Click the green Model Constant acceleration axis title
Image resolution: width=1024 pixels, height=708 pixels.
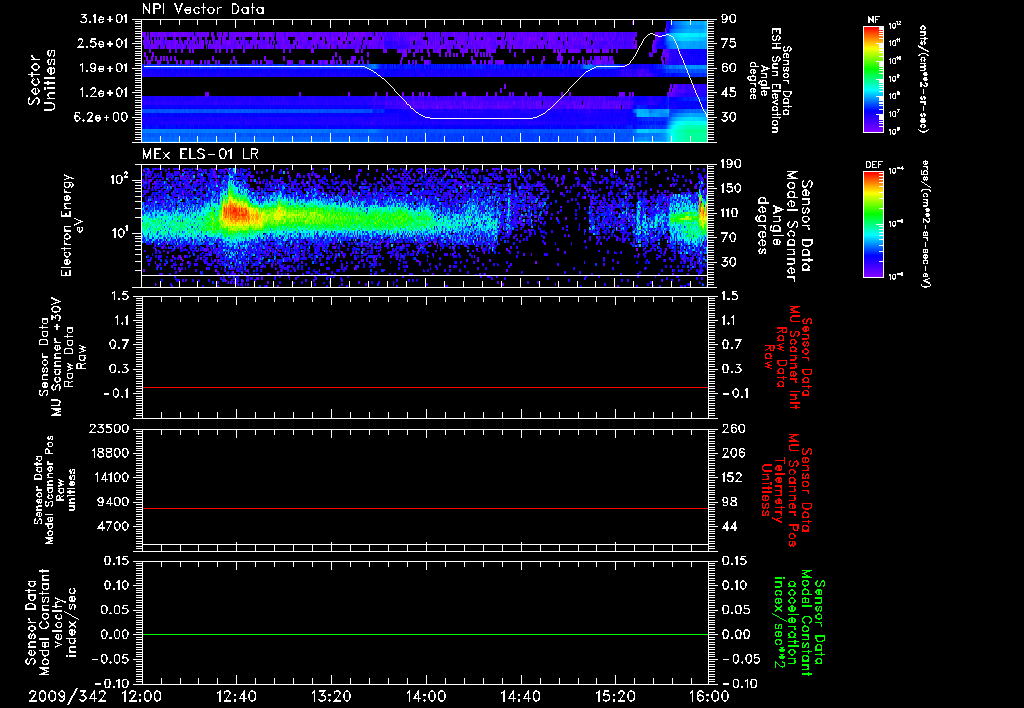tap(798, 624)
